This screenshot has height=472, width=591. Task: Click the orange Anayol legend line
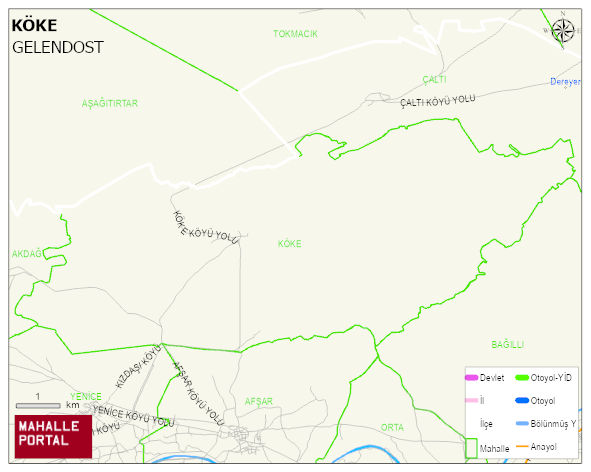(522, 446)
